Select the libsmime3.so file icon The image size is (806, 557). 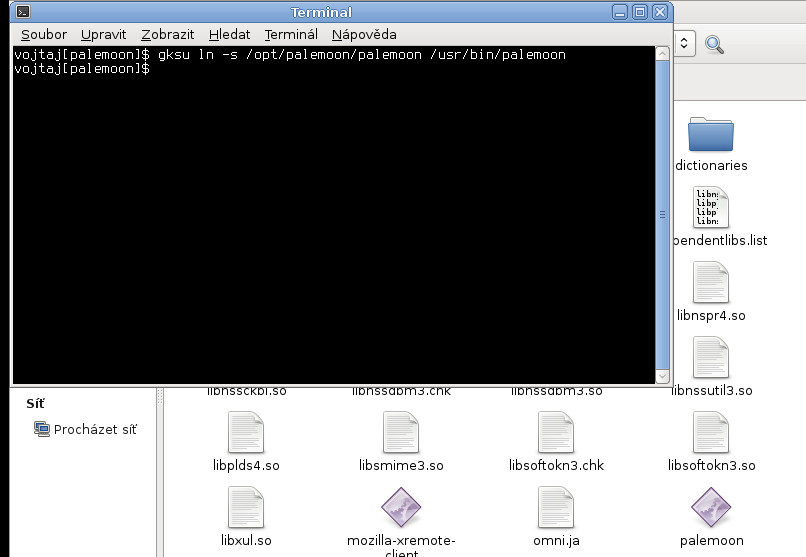pyautogui.click(x=401, y=432)
